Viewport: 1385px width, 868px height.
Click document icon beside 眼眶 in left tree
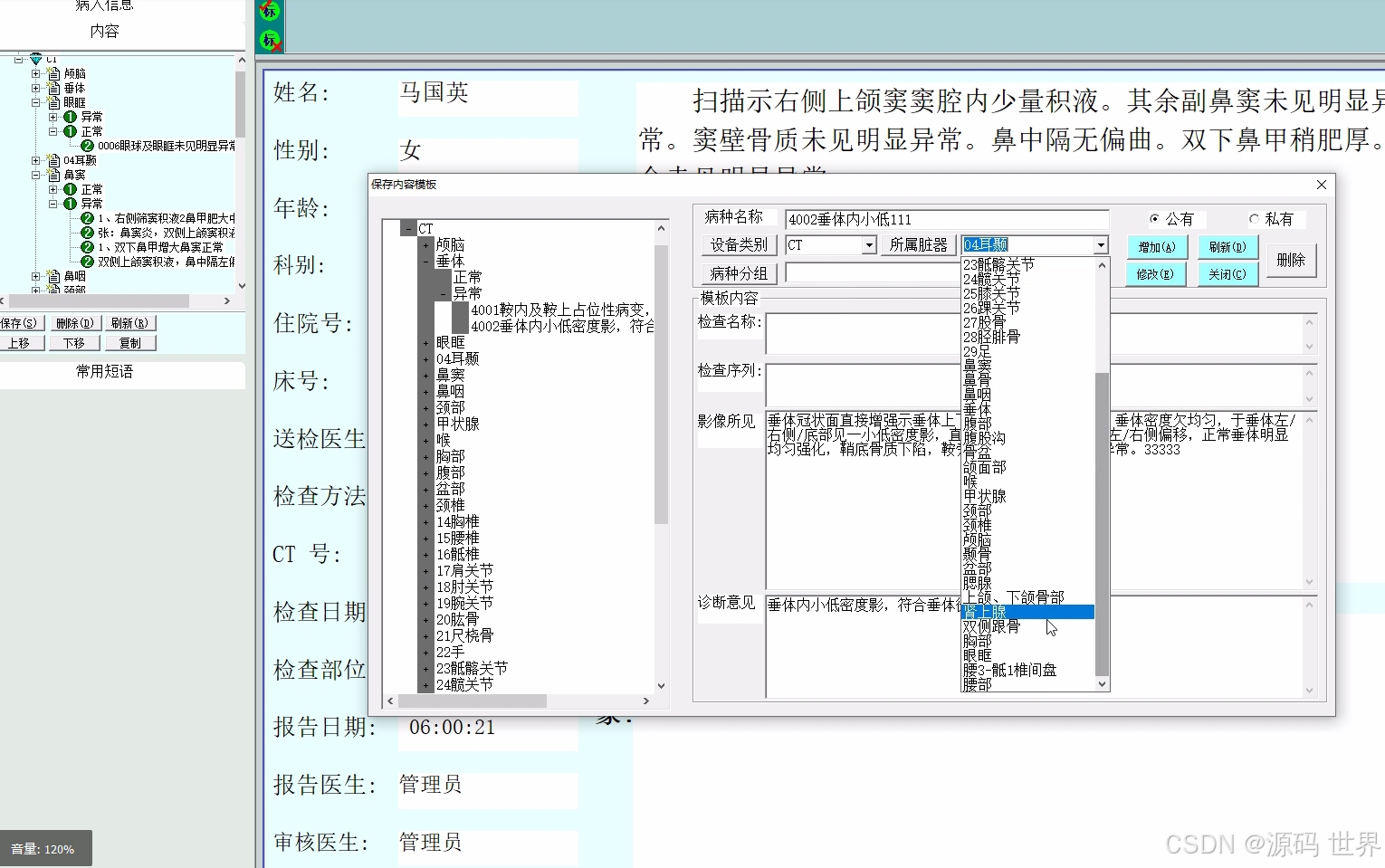coord(54,102)
